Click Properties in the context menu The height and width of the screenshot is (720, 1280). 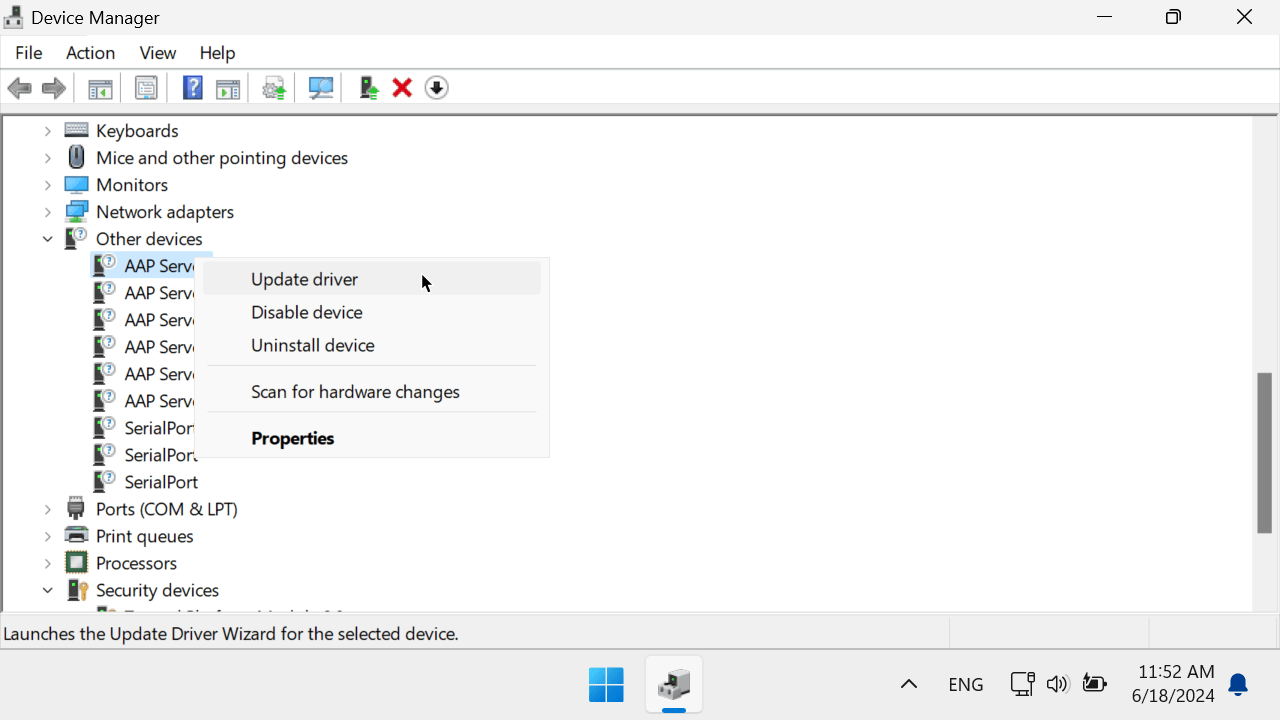(292, 438)
